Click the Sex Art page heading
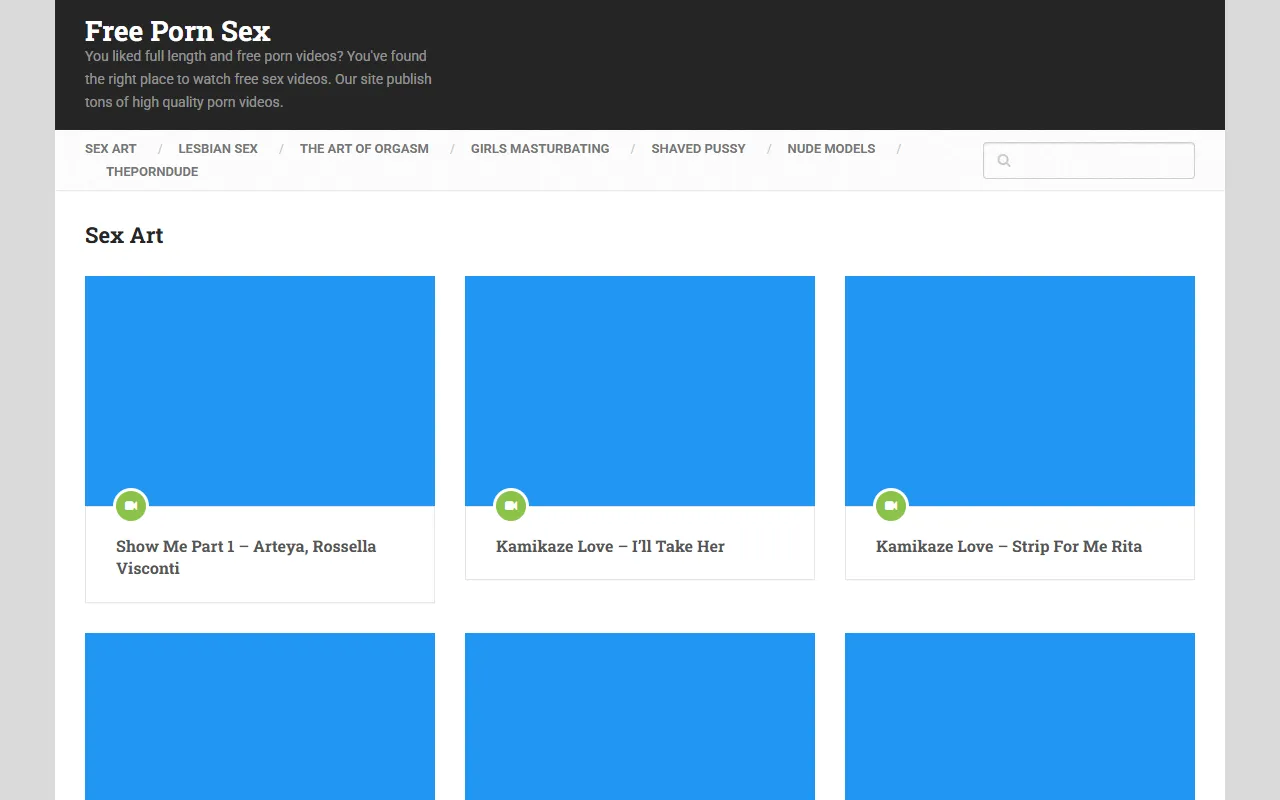This screenshot has width=1280, height=800. 124,236
